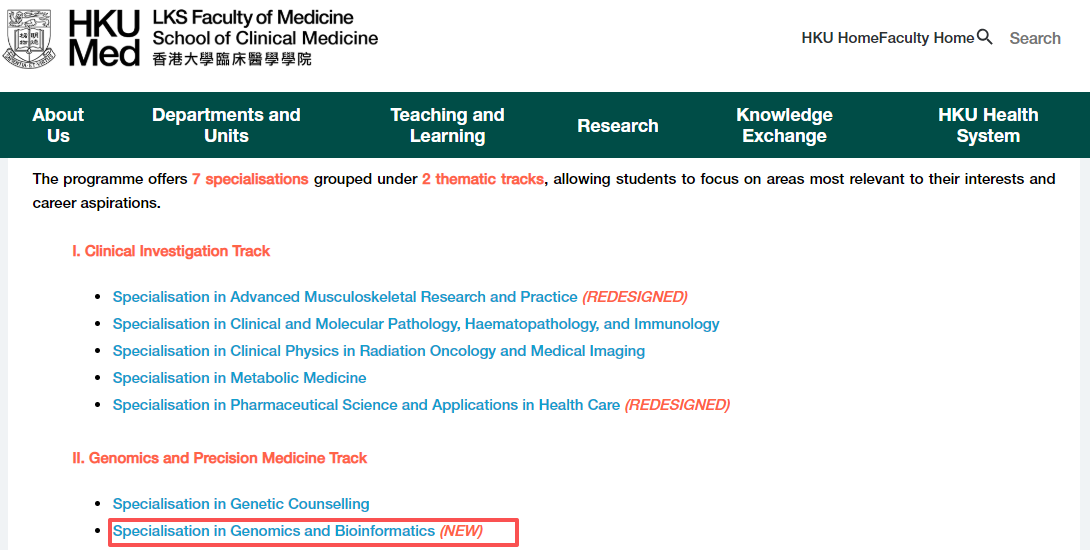1090x550 pixels.
Task: Open the About Us menu
Action: [x=58, y=125]
